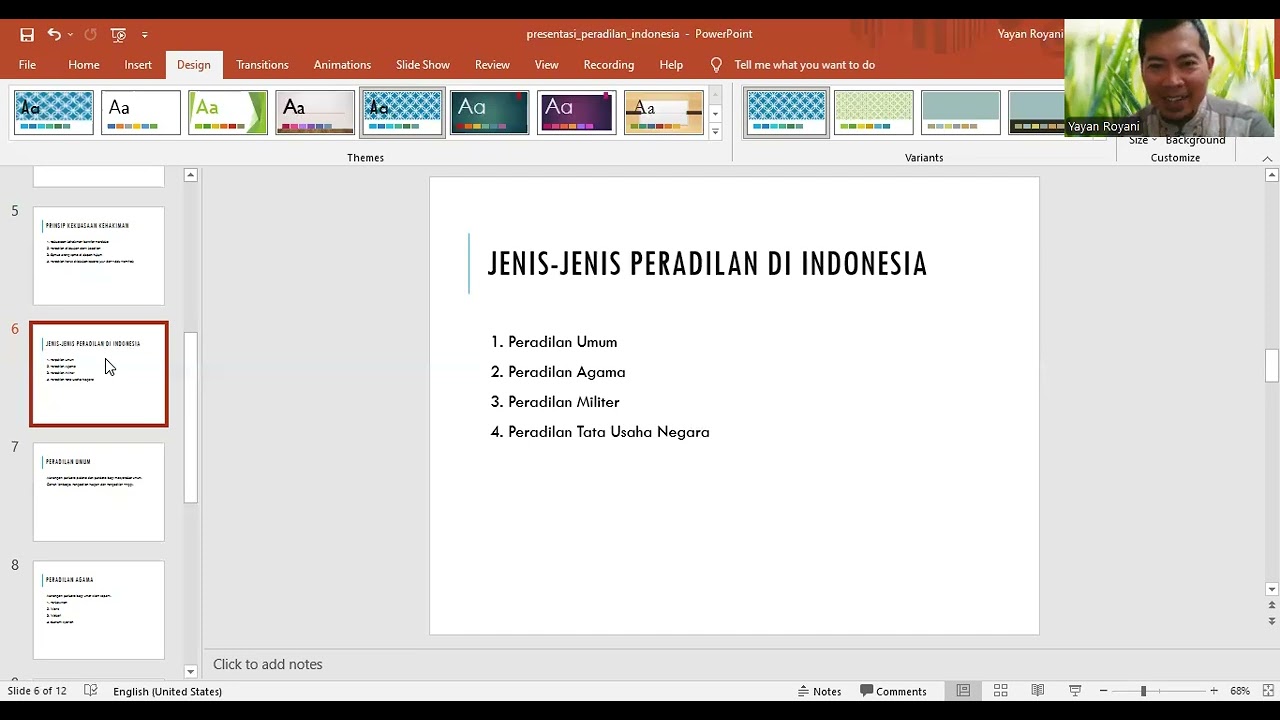Click the slide panel scroll up arrow
This screenshot has height=720, width=1280.
(x=191, y=175)
